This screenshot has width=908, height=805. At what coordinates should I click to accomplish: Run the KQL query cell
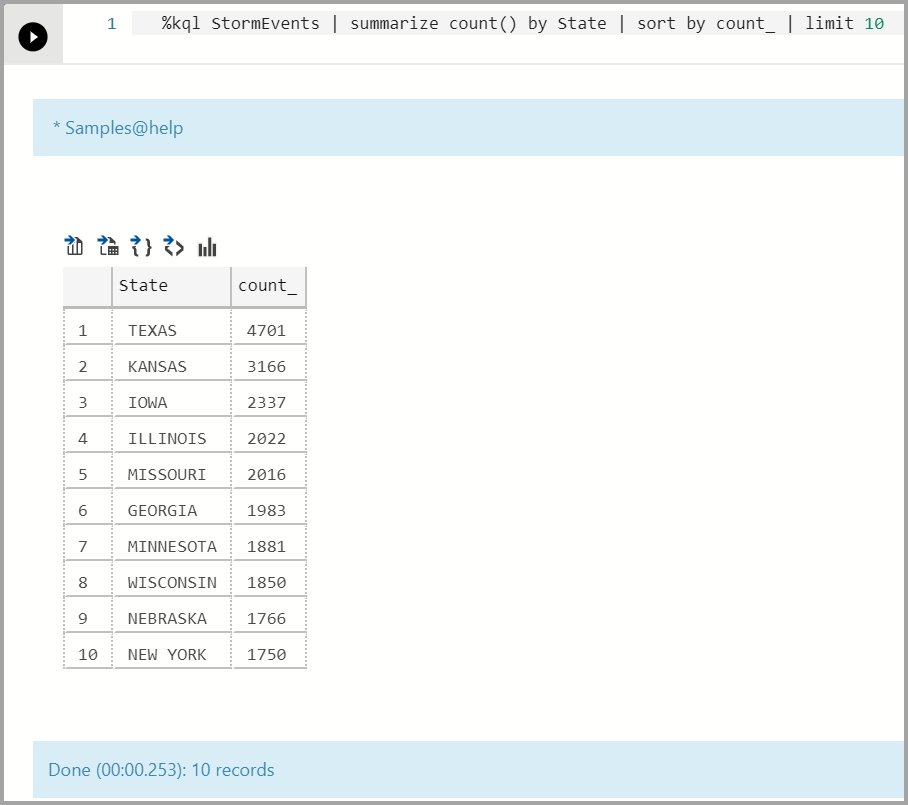coord(33,36)
